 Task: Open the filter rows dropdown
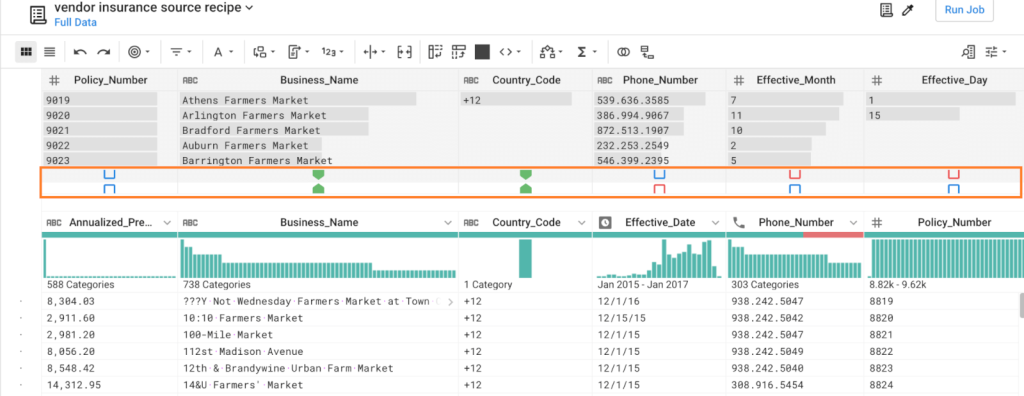click(x=181, y=52)
